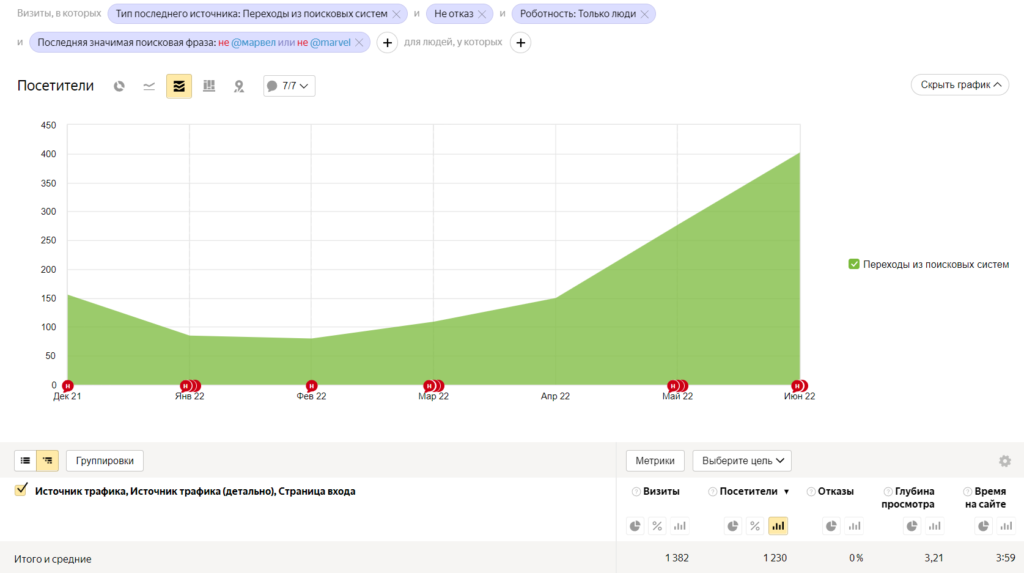This screenshot has height=573, width=1024.
Task: Add a people condition with plus after 'для людей, у которых'
Action: (x=520, y=42)
